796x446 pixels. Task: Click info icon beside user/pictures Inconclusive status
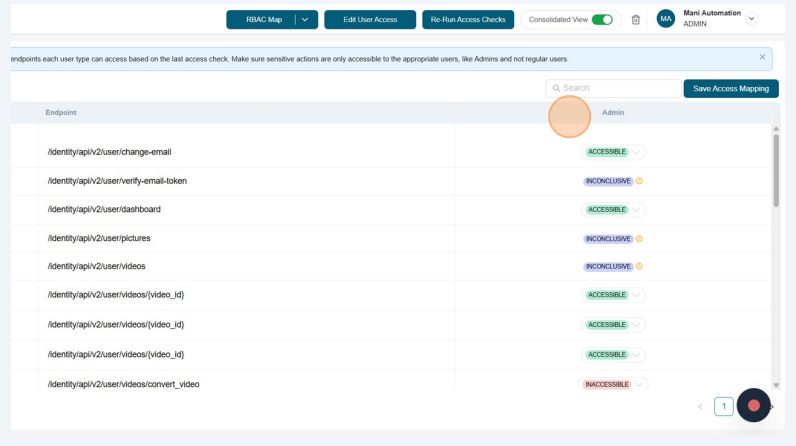click(639, 239)
